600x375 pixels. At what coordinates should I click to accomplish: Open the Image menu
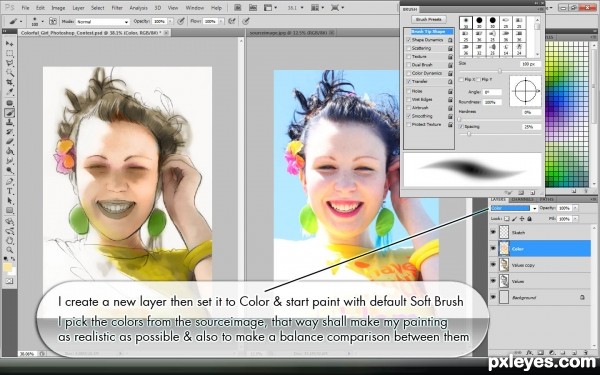(x=58, y=8)
